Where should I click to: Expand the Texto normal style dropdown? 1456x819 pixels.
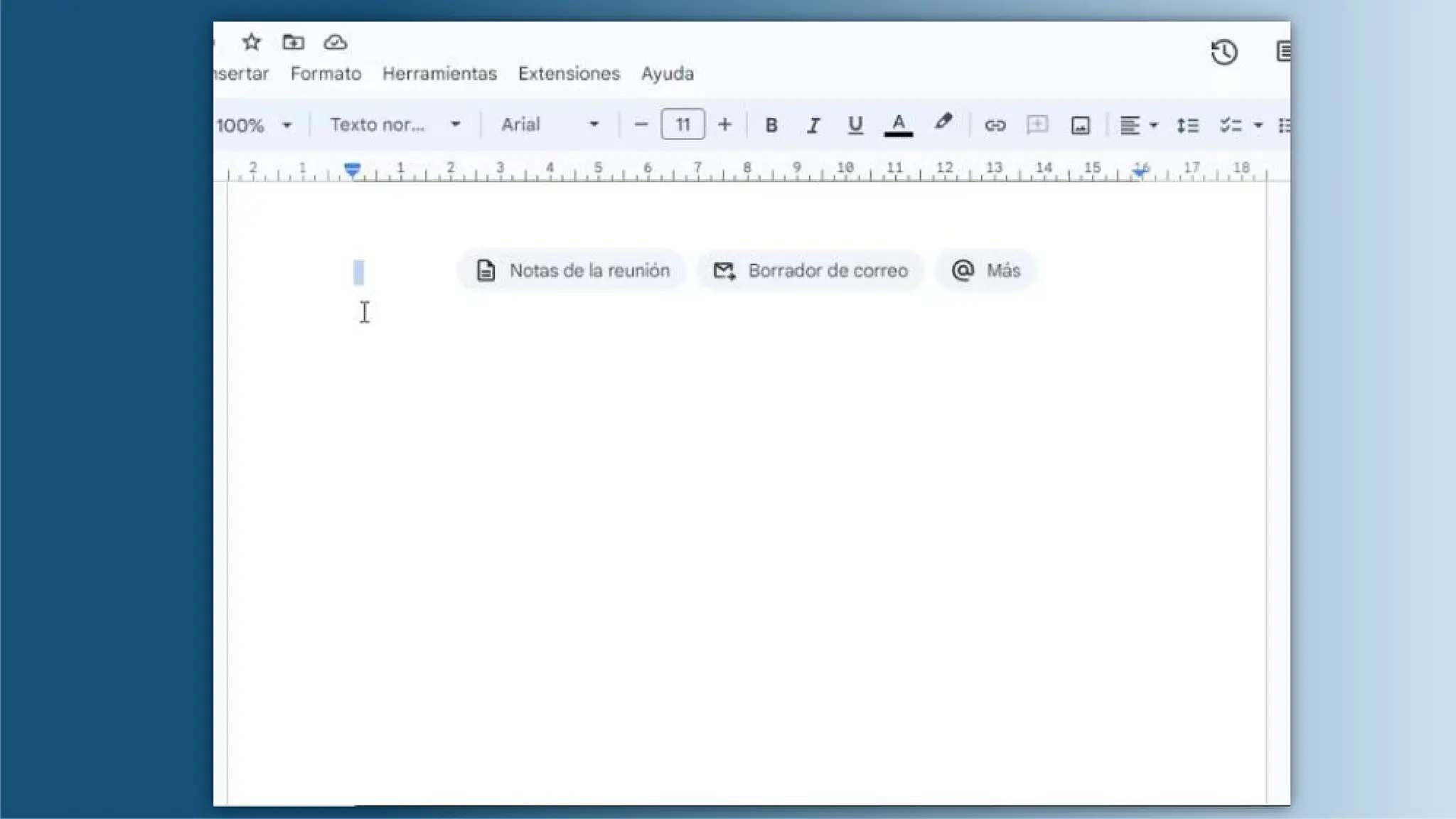point(395,125)
